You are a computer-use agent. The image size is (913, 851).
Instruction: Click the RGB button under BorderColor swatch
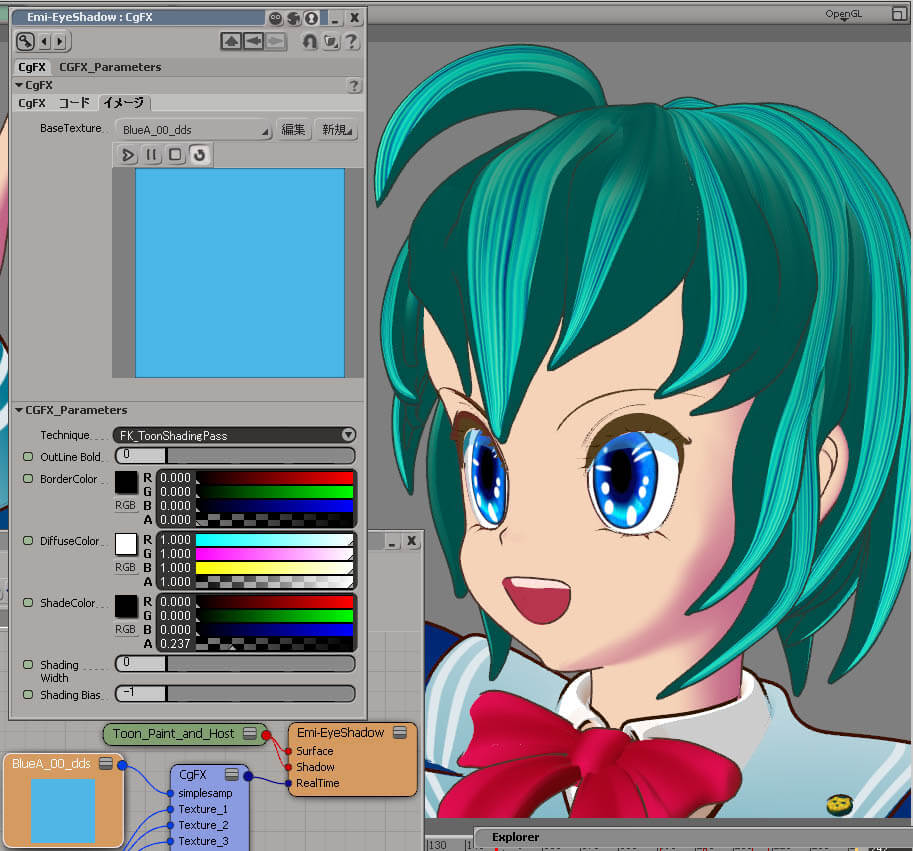click(x=126, y=506)
